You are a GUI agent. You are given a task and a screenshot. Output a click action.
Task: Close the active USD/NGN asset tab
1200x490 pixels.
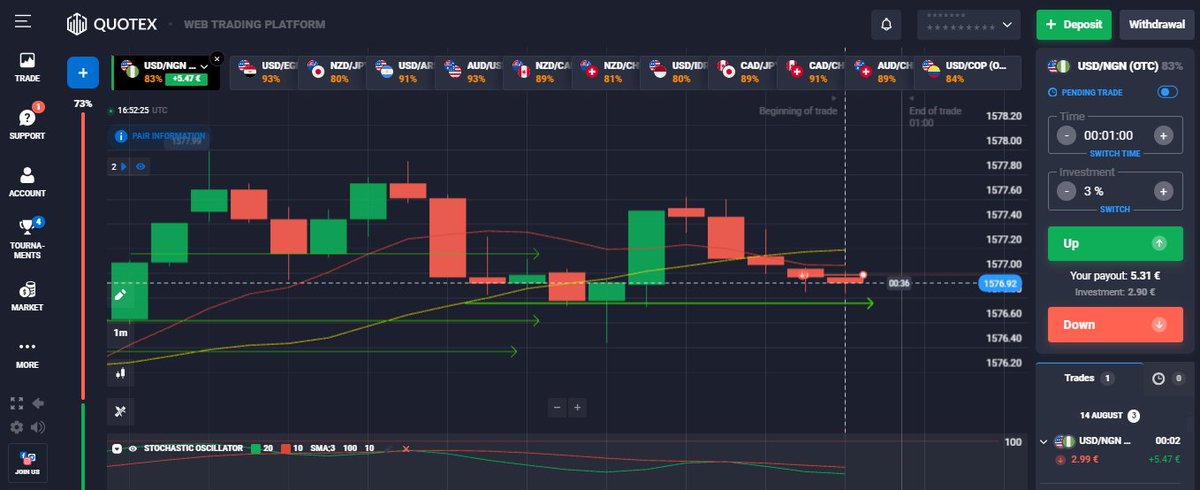coord(217,59)
